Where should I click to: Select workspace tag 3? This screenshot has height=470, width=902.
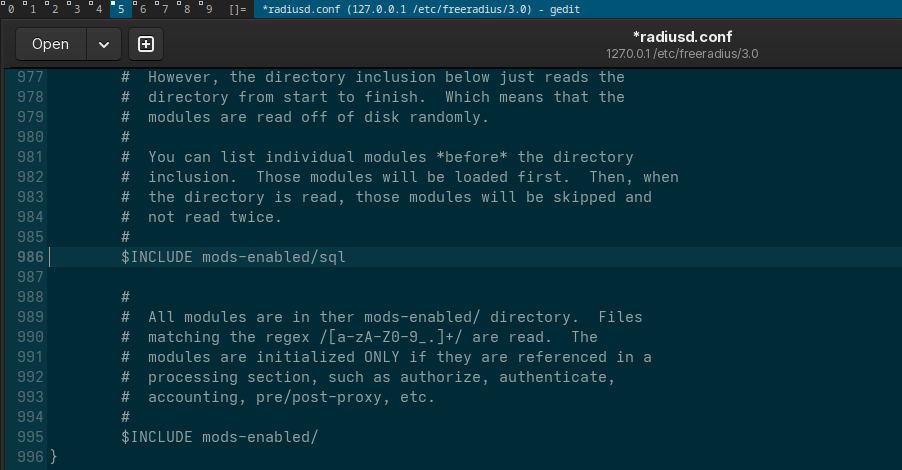(x=76, y=9)
